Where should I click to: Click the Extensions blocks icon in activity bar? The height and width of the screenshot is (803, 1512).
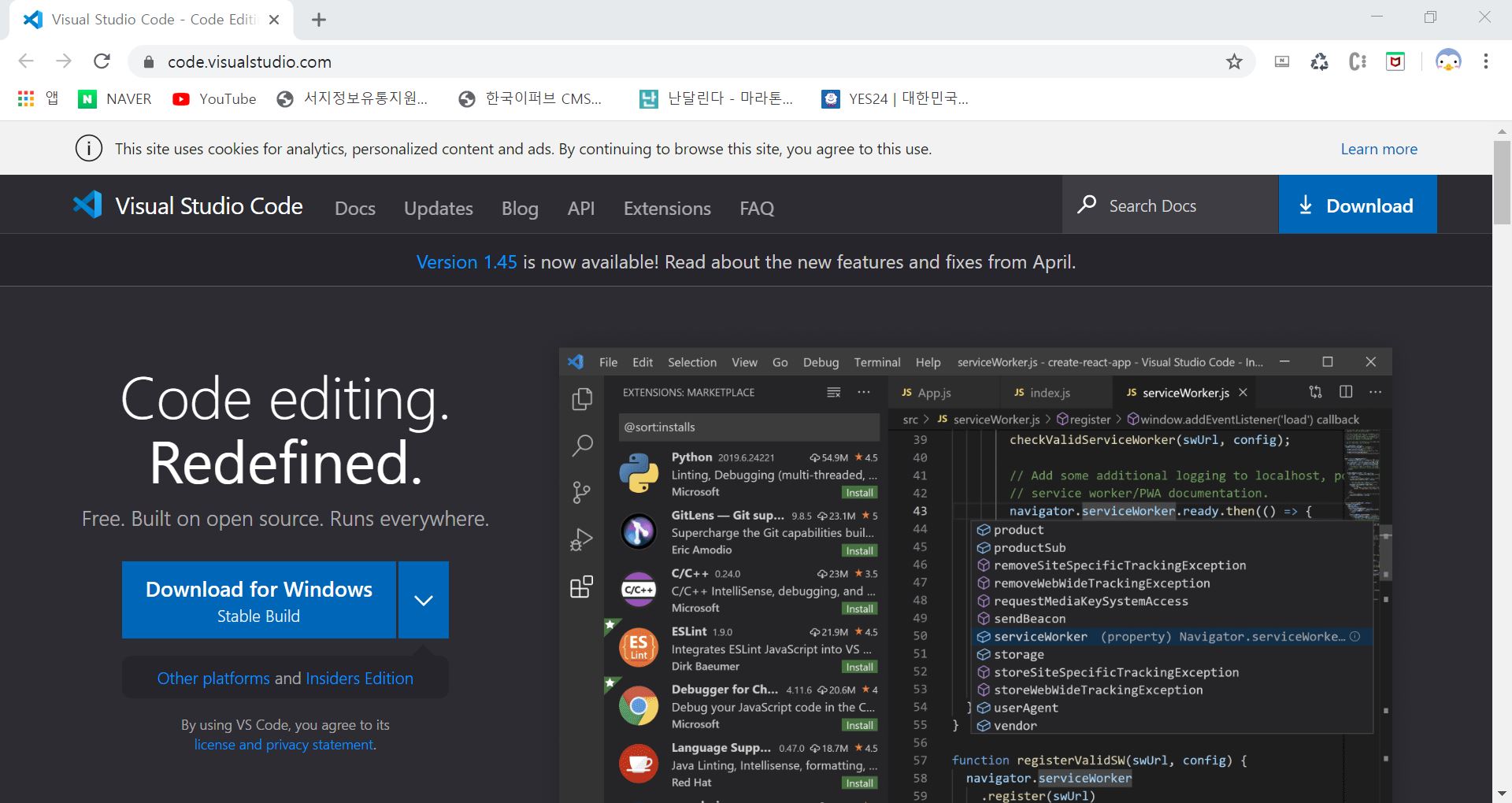click(581, 587)
